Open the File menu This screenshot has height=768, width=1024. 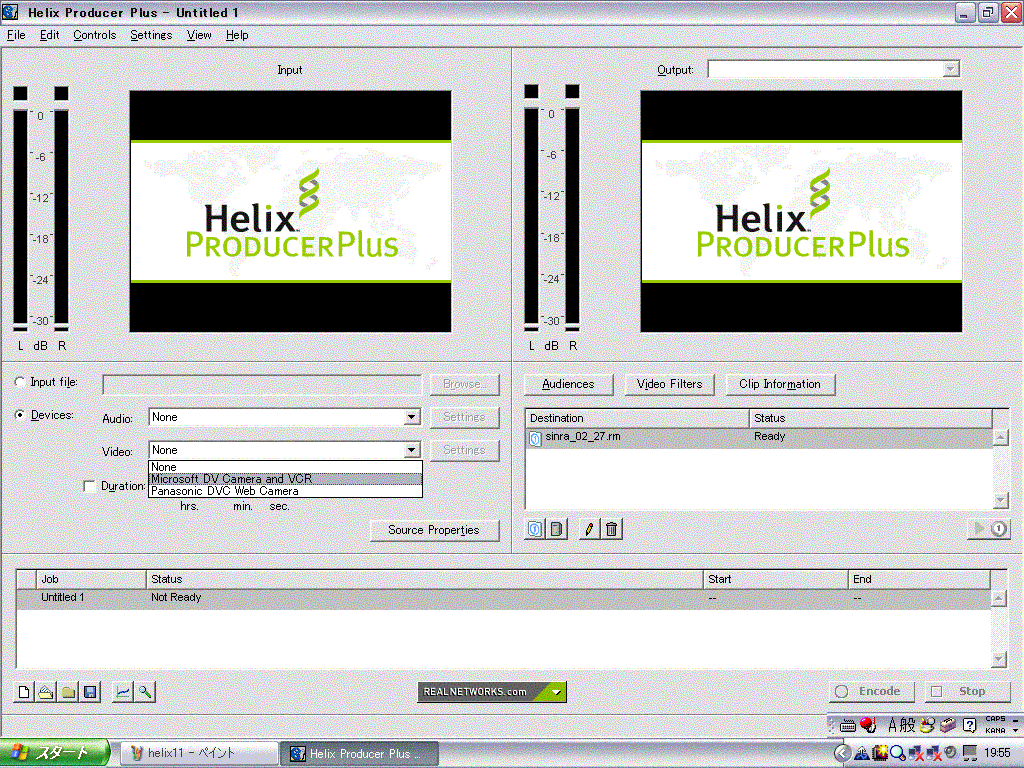tap(16, 35)
